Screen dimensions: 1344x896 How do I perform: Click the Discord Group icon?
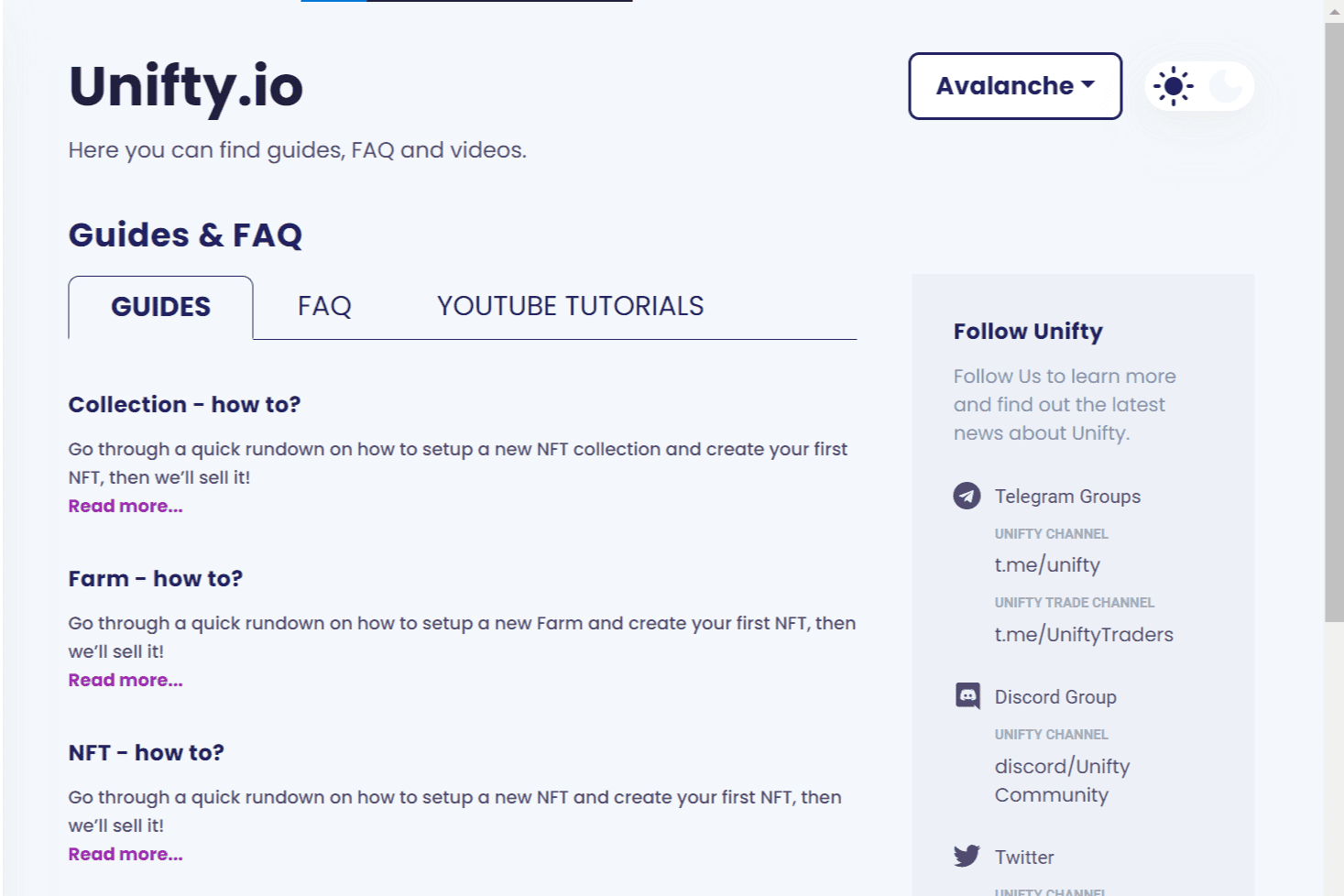967,696
